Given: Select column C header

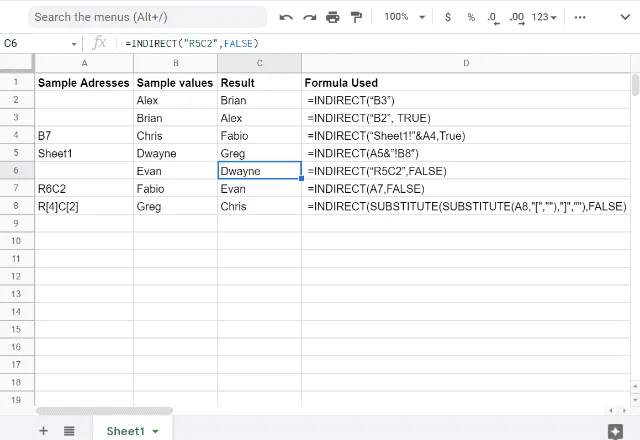Looking at the screenshot, I should point(260,63).
